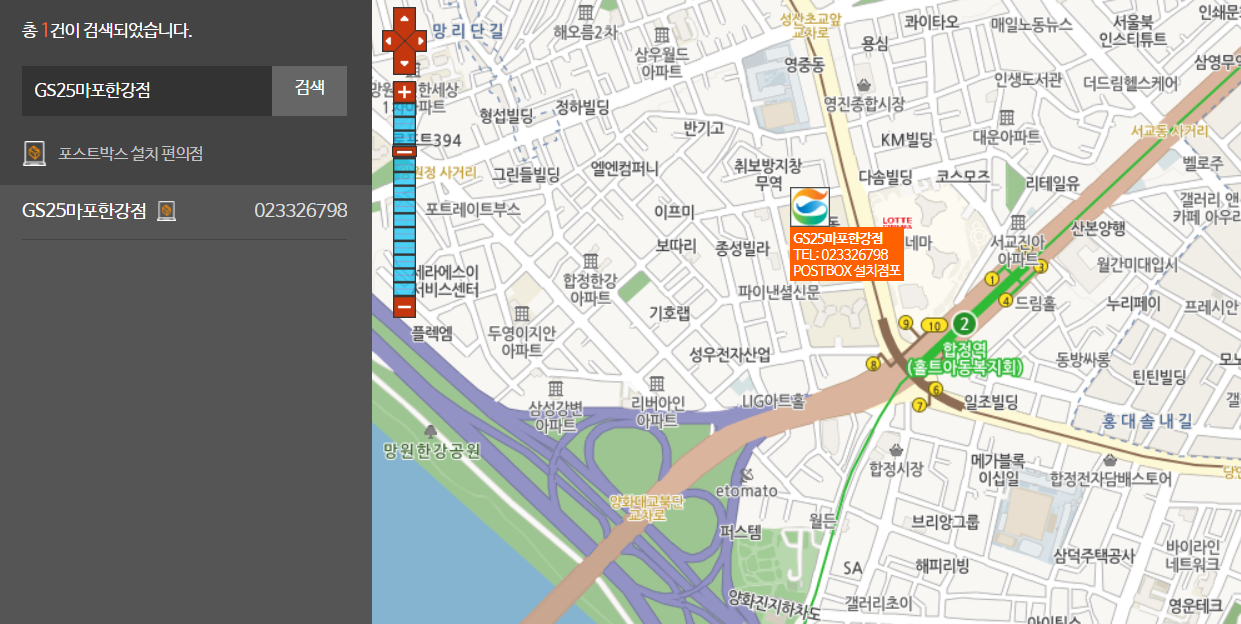Click the orange GS25마포한강점 info label

[847, 254]
